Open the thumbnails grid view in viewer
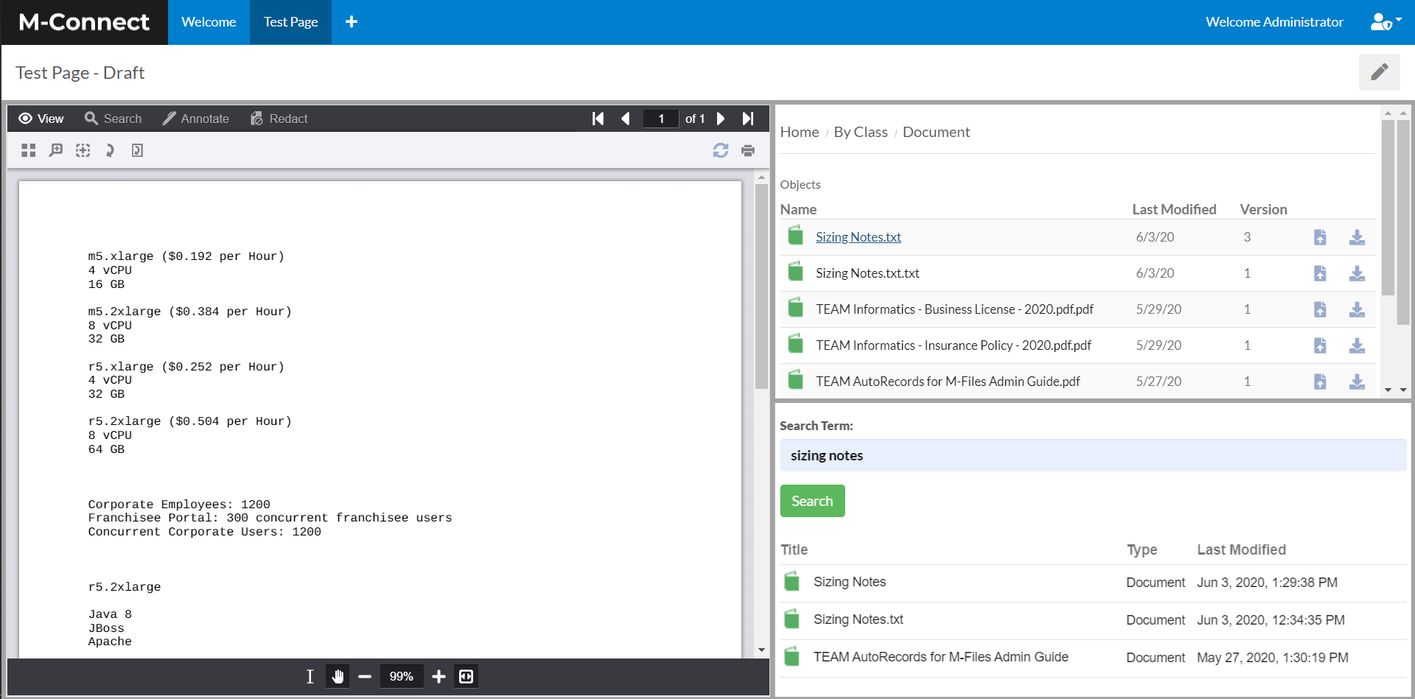This screenshot has height=699, width=1415. [x=28, y=150]
